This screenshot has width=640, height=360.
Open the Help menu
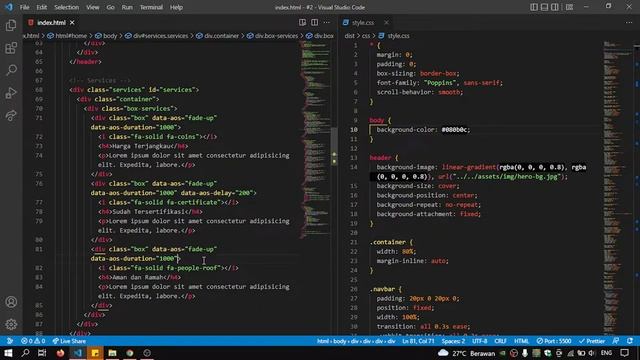pos(176,7)
